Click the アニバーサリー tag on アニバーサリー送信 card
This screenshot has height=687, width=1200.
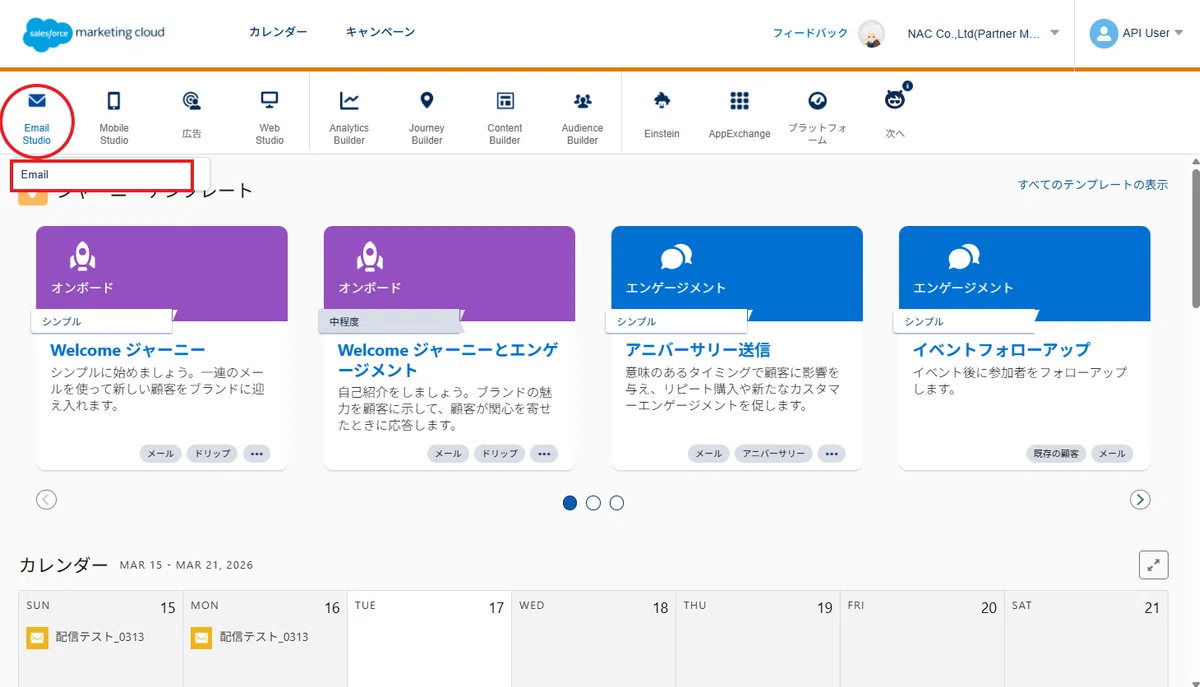[773, 453]
